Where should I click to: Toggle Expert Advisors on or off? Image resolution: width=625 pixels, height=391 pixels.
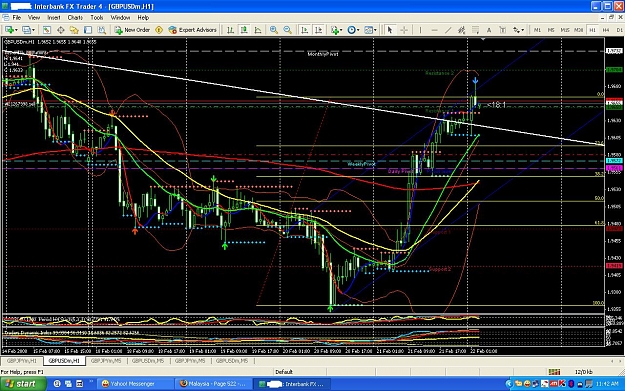point(193,30)
